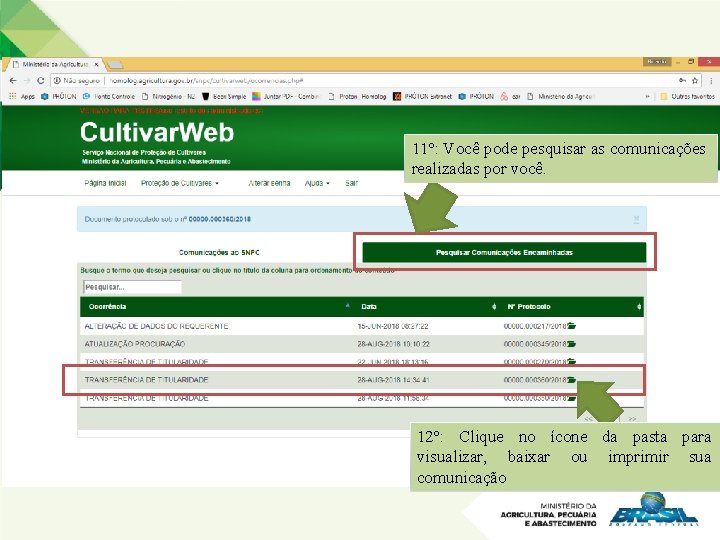
Task: Click Pesquisar Comunicações Encaminhadas button
Action: [x=504, y=253]
